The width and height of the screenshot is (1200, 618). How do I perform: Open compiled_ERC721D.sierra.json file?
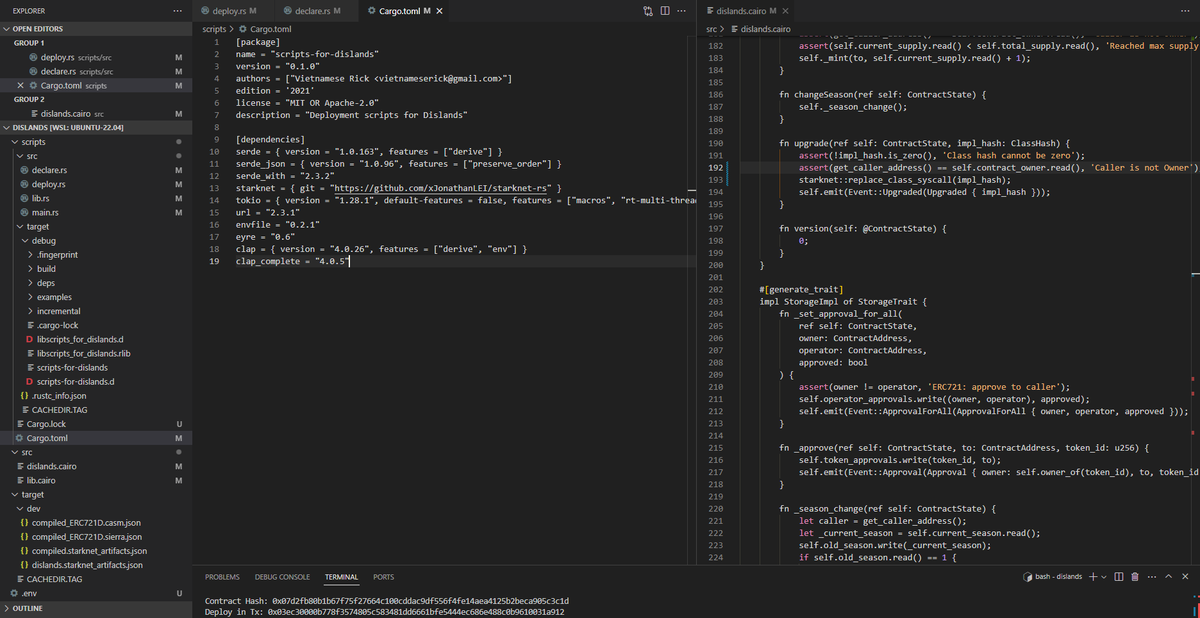[x=96, y=536]
